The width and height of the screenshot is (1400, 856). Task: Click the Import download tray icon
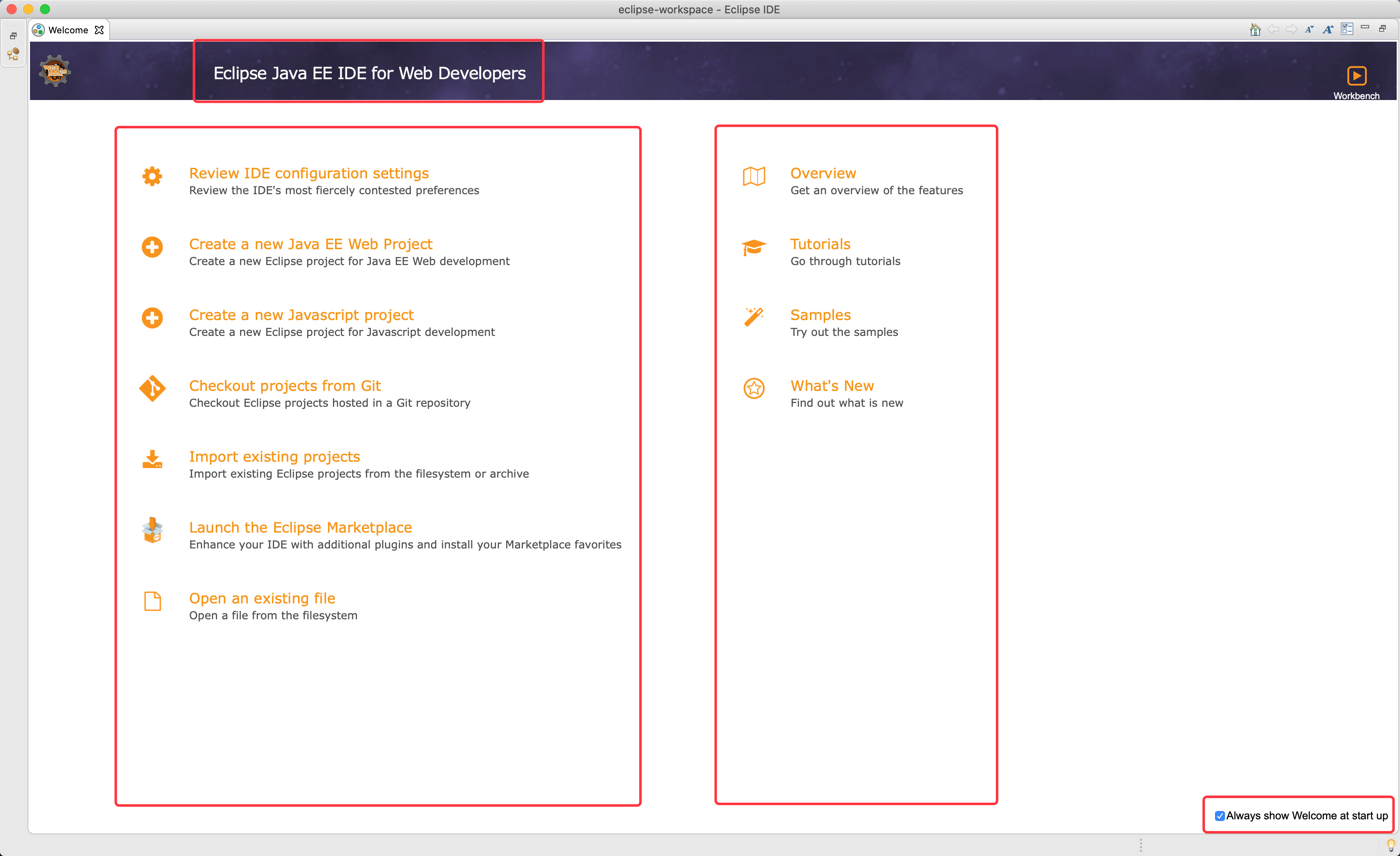click(x=152, y=459)
